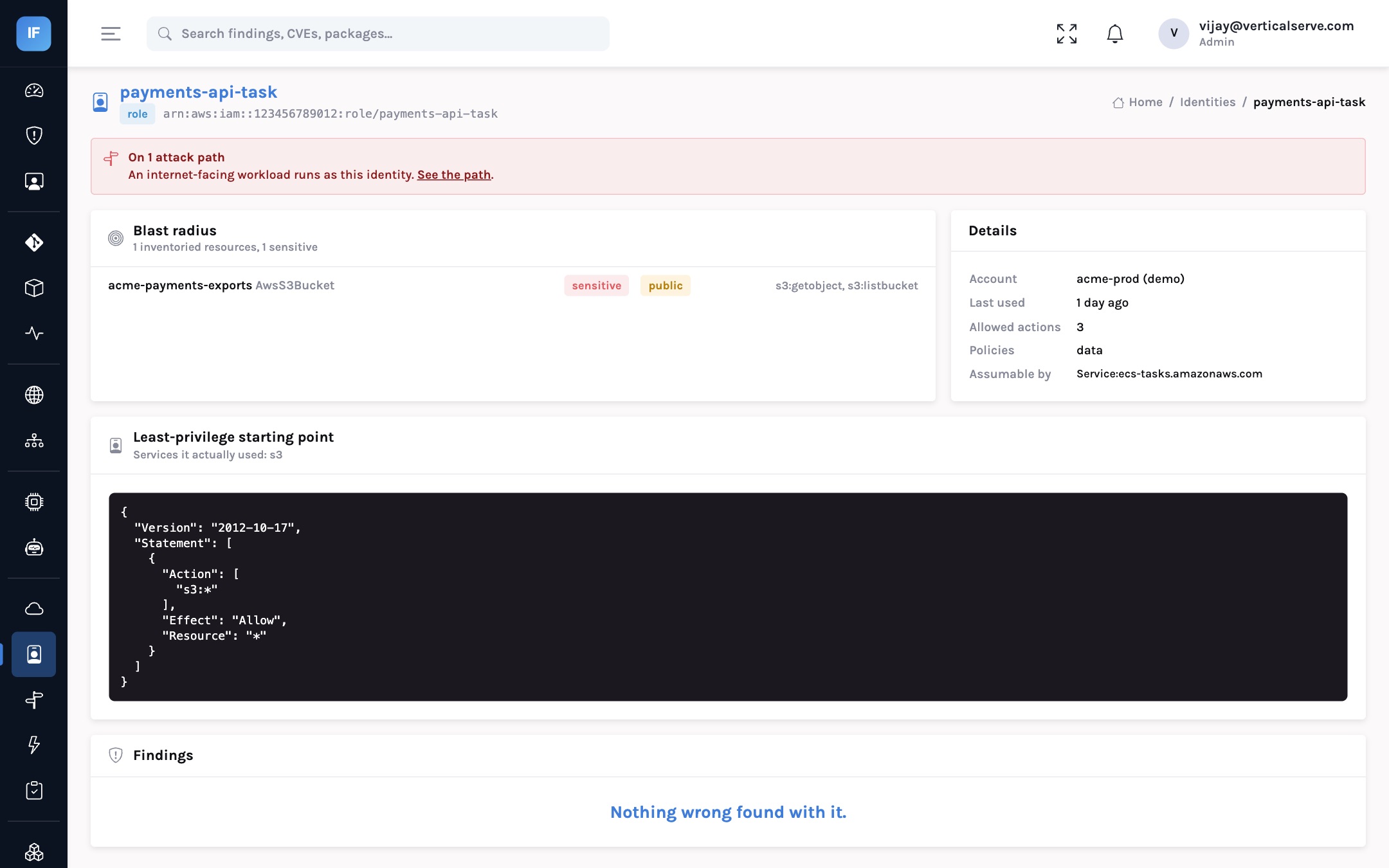
Task: Click the 'acme-prod (demo)' account value
Action: click(x=1130, y=279)
